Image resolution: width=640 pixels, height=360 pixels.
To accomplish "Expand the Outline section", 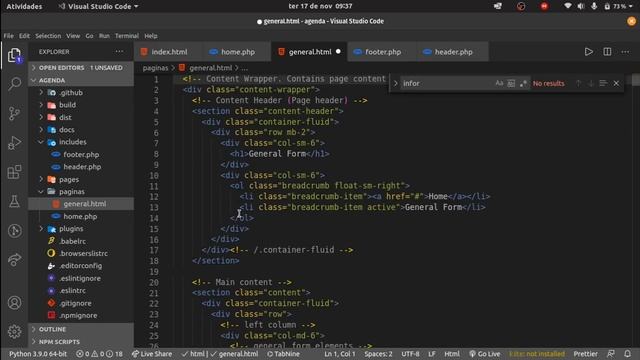I will [81, 329].
